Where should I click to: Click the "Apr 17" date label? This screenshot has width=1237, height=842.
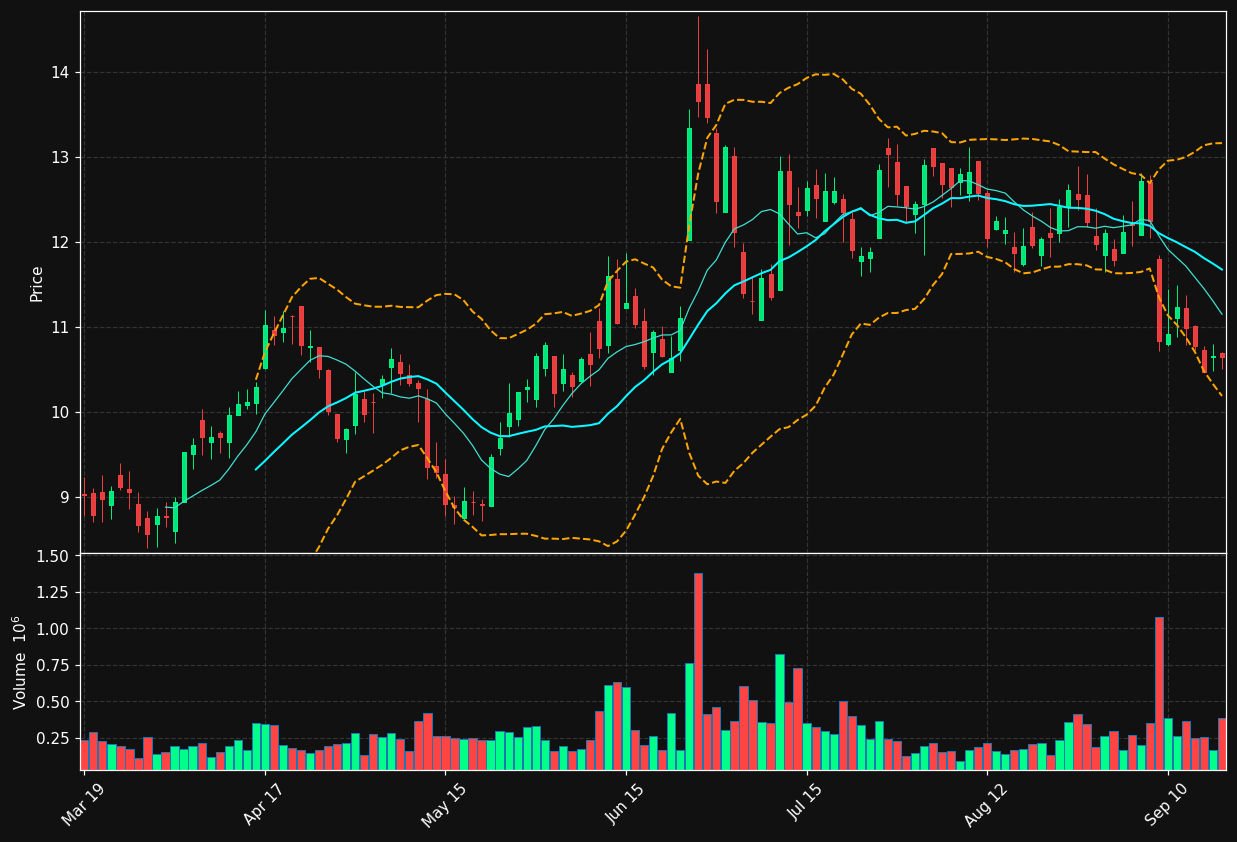(264, 804)
